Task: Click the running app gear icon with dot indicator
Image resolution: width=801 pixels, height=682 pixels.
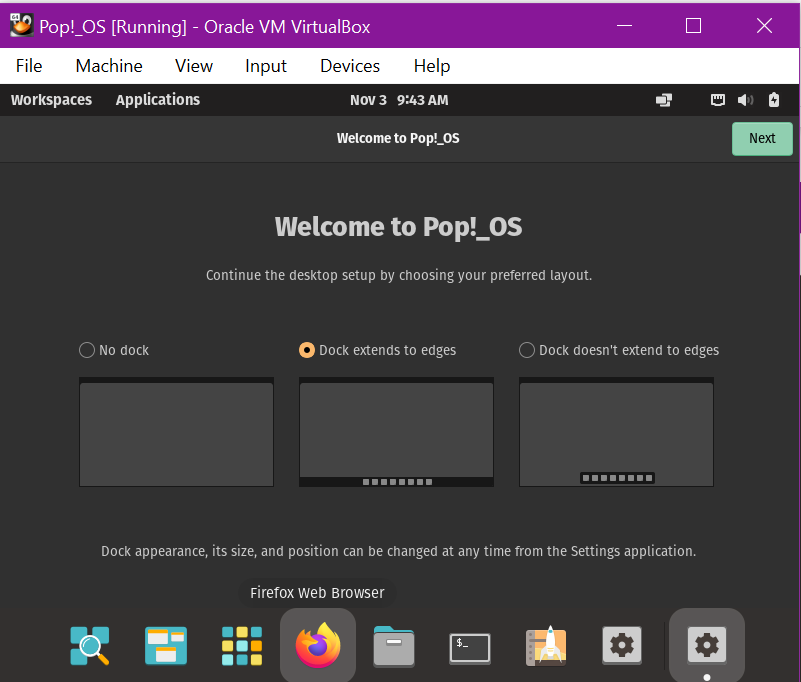Action: (x=707, y=645)
